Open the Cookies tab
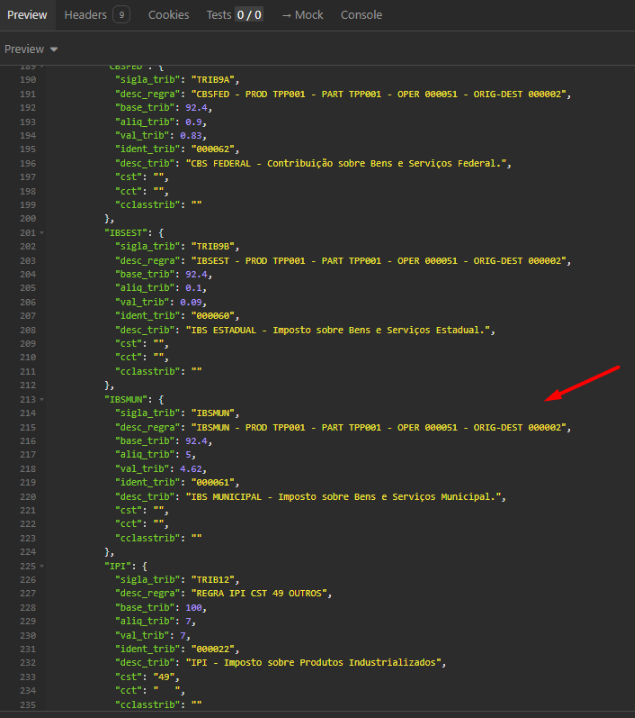This screenshot has width=635, height=718. click(168, 15)
